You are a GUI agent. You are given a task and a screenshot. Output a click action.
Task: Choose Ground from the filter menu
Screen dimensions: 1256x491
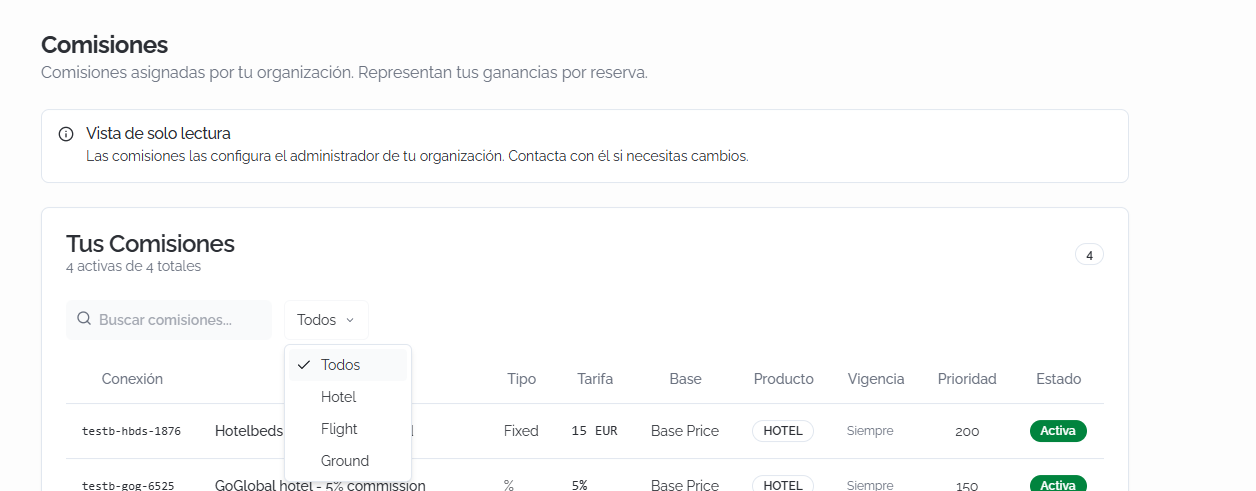point(348,461)
